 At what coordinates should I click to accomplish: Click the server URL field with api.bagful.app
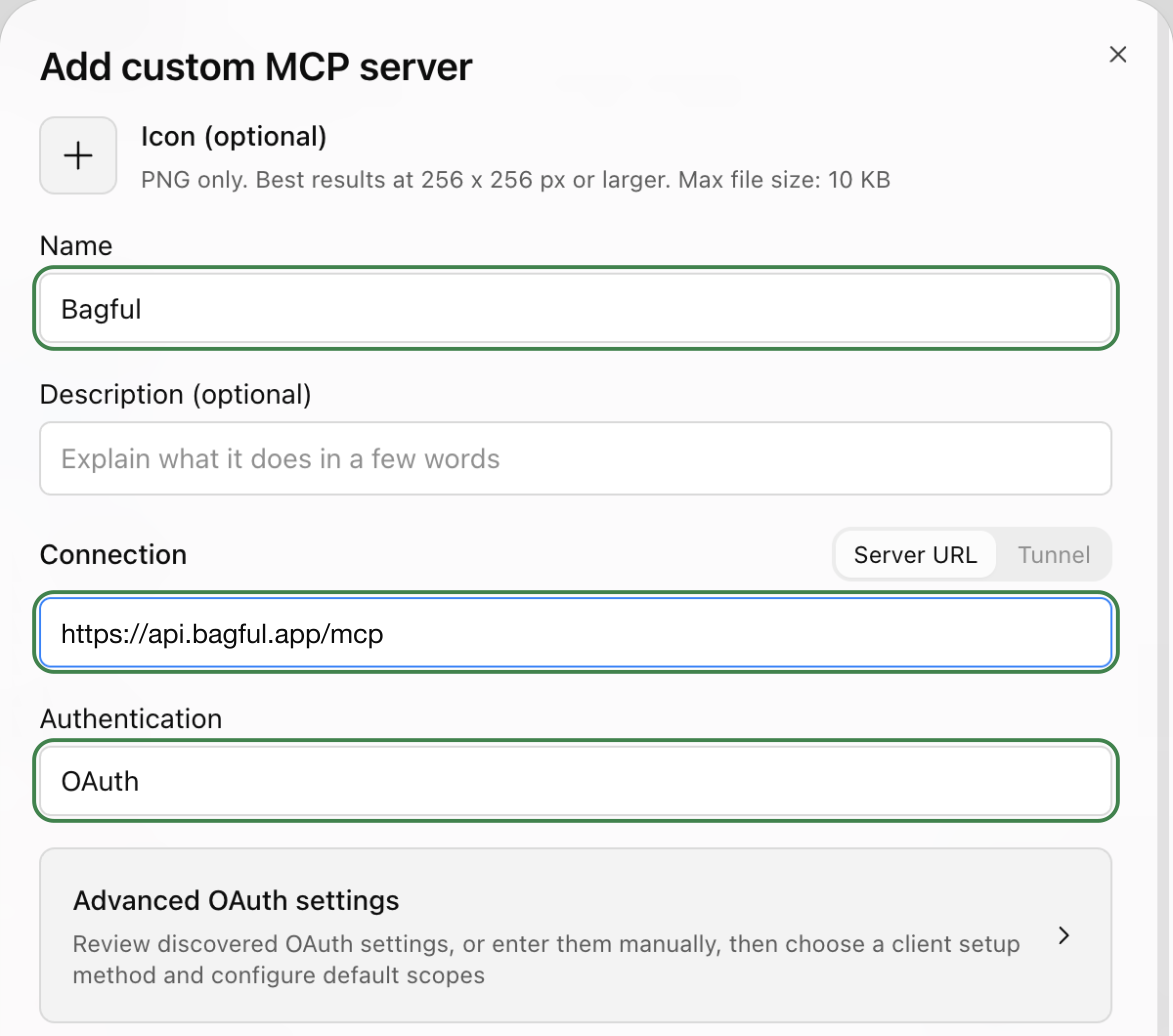click(575, 634)
